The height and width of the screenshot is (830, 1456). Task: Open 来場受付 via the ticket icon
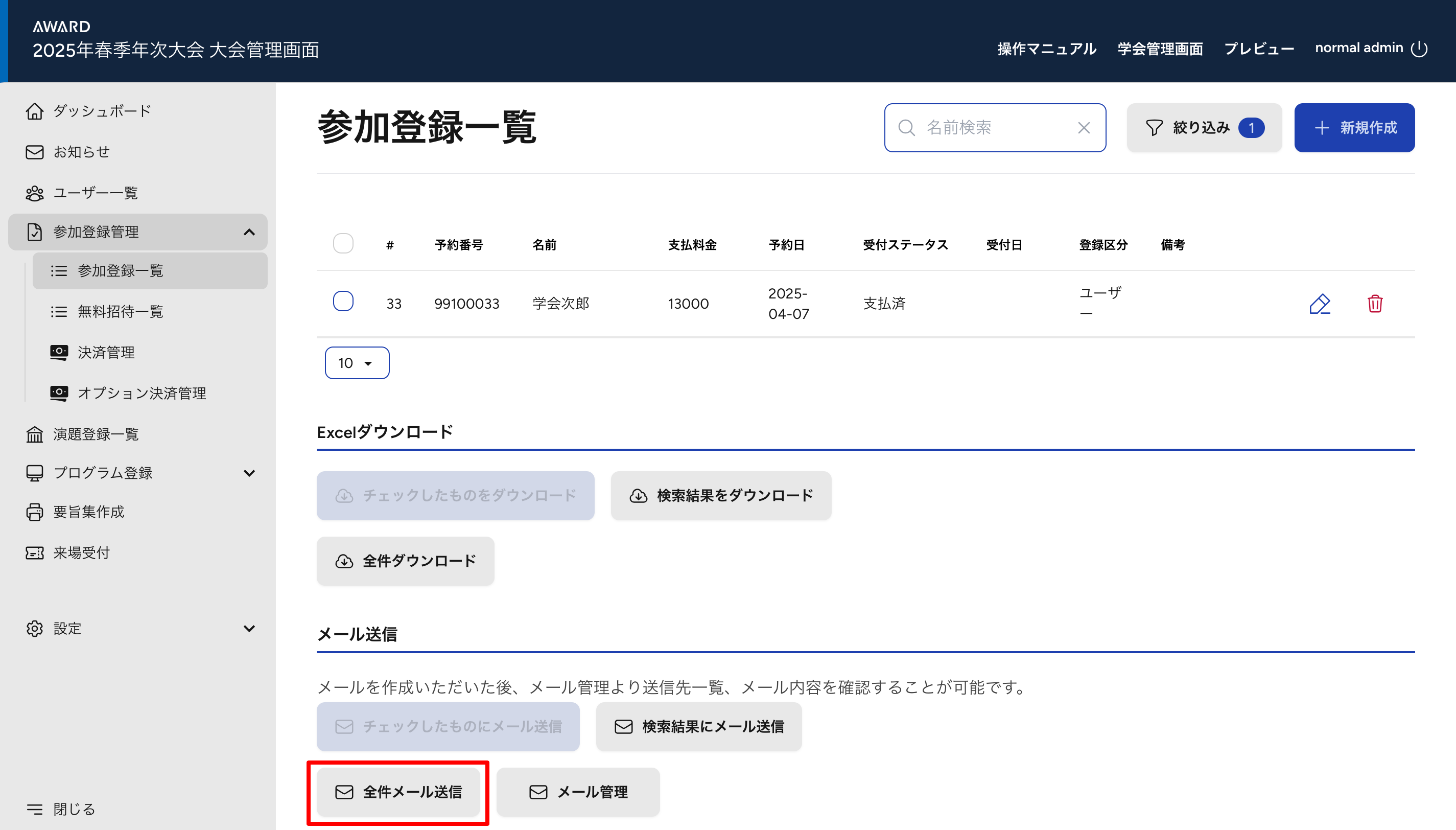point(35,553)
